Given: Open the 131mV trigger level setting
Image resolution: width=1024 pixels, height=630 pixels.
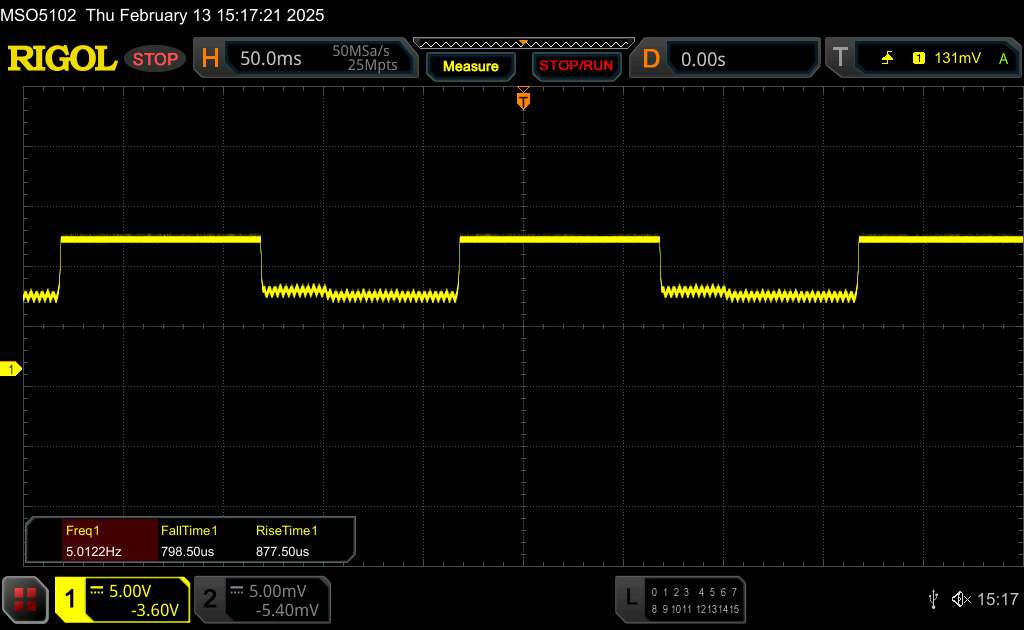Looking at the screenshot, I should (x=957, y=59).
